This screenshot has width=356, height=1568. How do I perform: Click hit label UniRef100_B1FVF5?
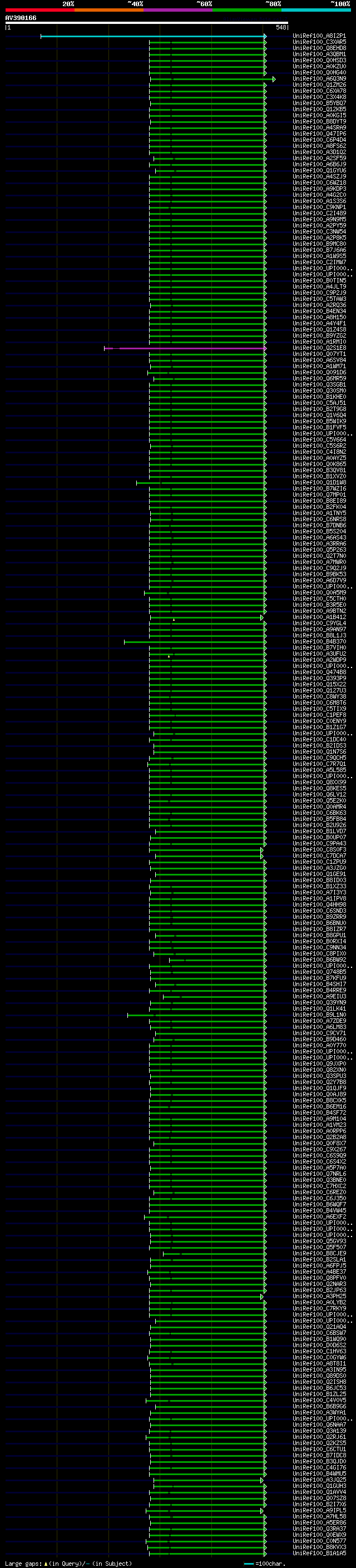[319, 427]
